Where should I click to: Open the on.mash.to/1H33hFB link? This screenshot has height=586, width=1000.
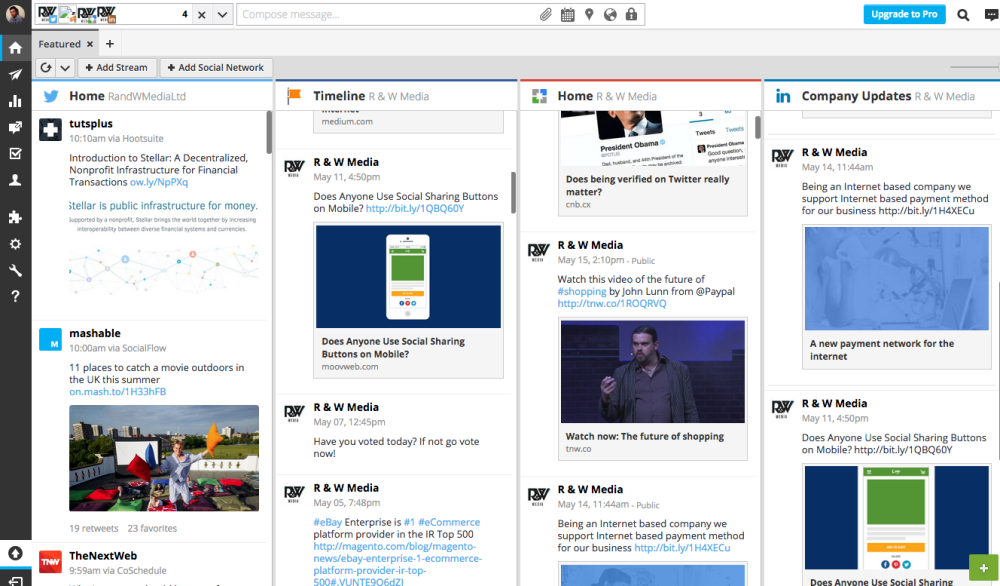[x=118, y=392]
